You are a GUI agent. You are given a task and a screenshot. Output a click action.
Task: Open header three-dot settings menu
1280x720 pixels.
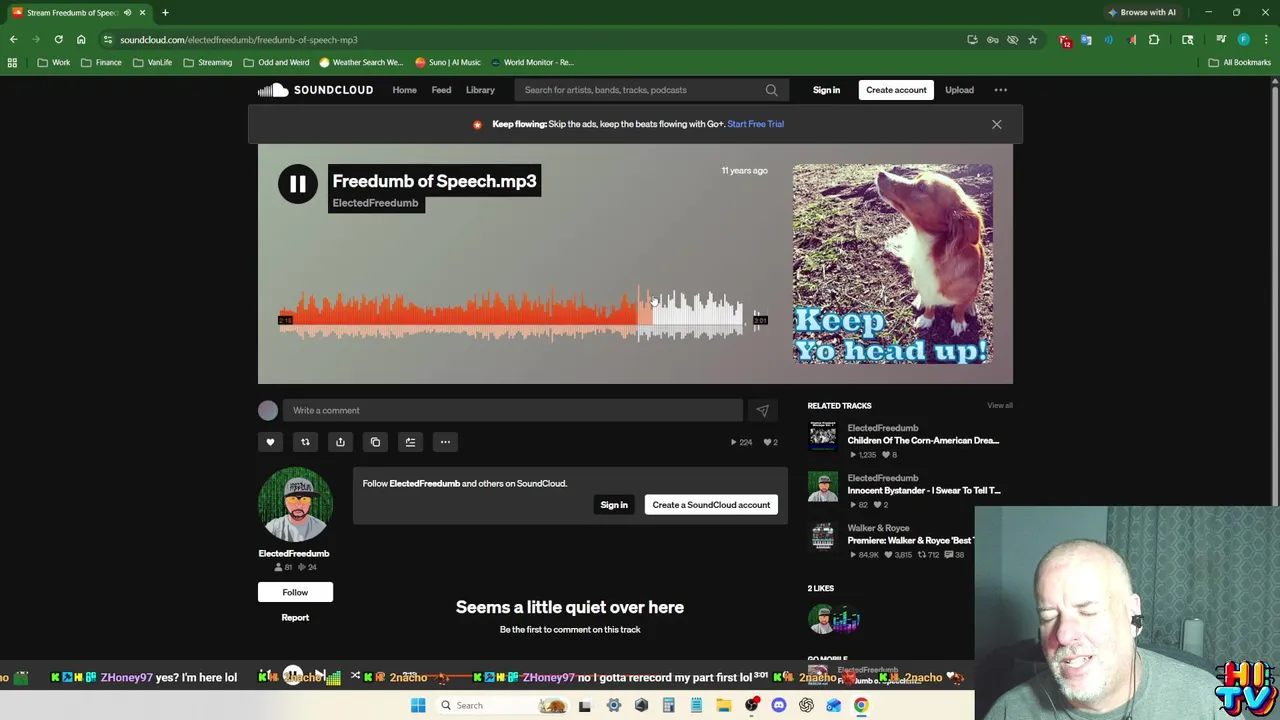tap(1000, 90)
